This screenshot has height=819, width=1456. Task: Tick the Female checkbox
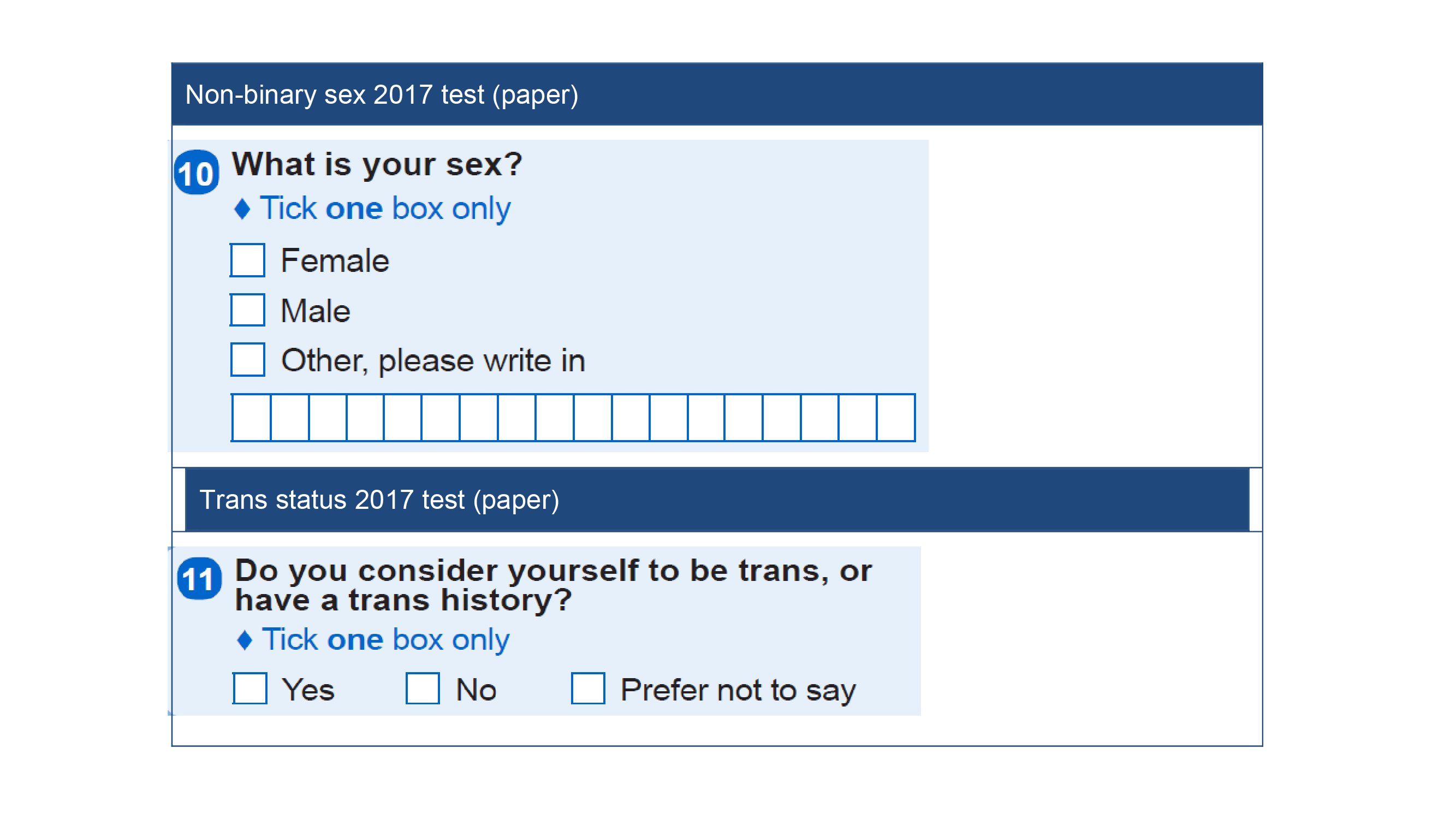pos(247,260)
